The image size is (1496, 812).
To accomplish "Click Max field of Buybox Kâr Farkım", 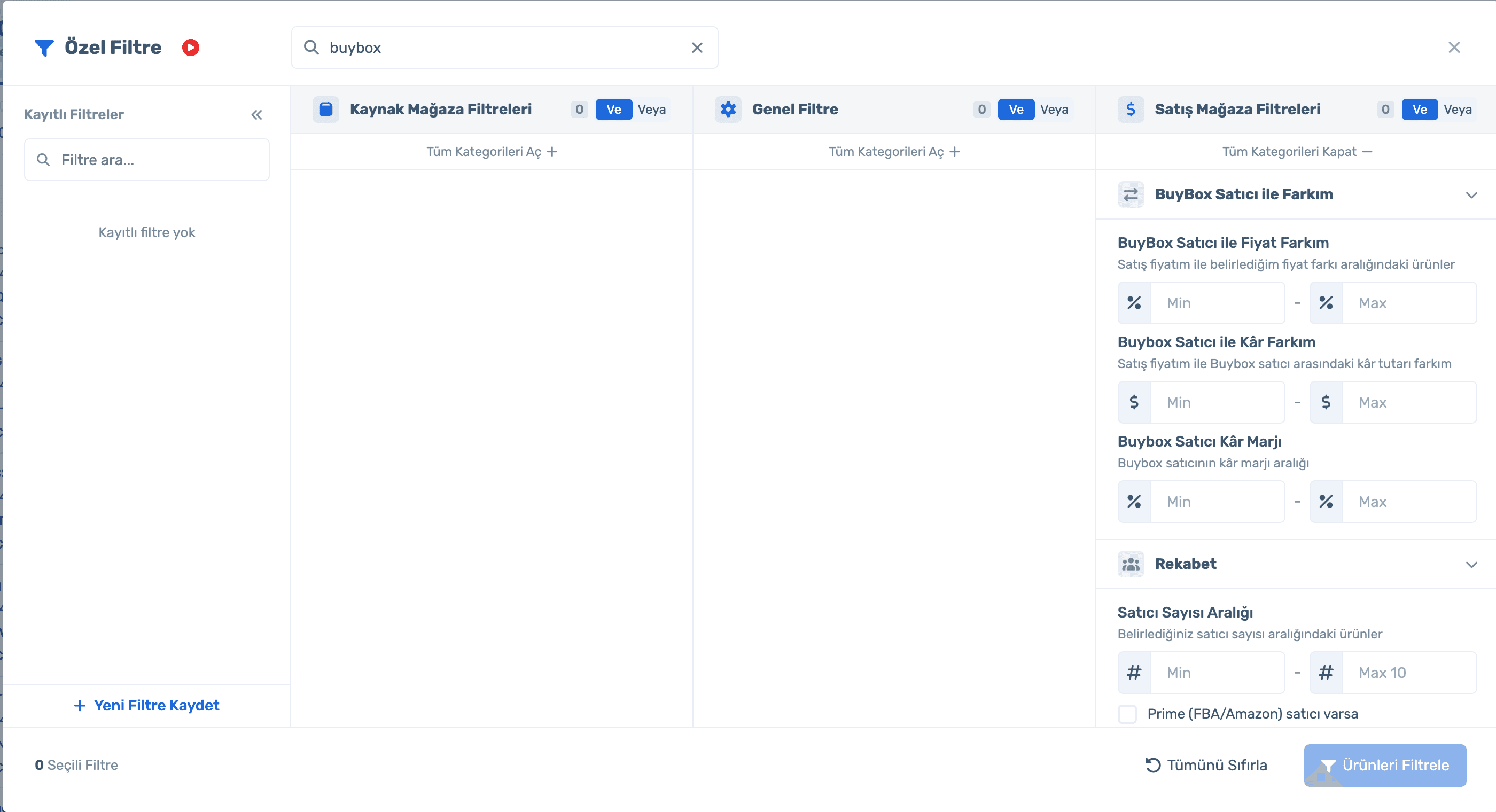I will point(1409,402).
